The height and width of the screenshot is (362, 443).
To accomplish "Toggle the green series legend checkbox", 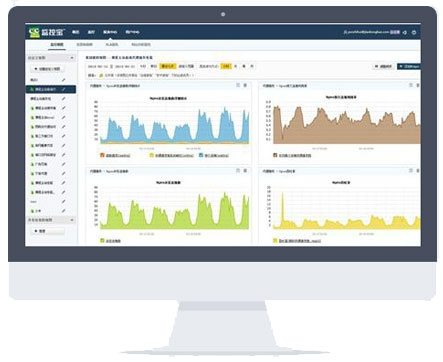I will [x=103, y=240].
